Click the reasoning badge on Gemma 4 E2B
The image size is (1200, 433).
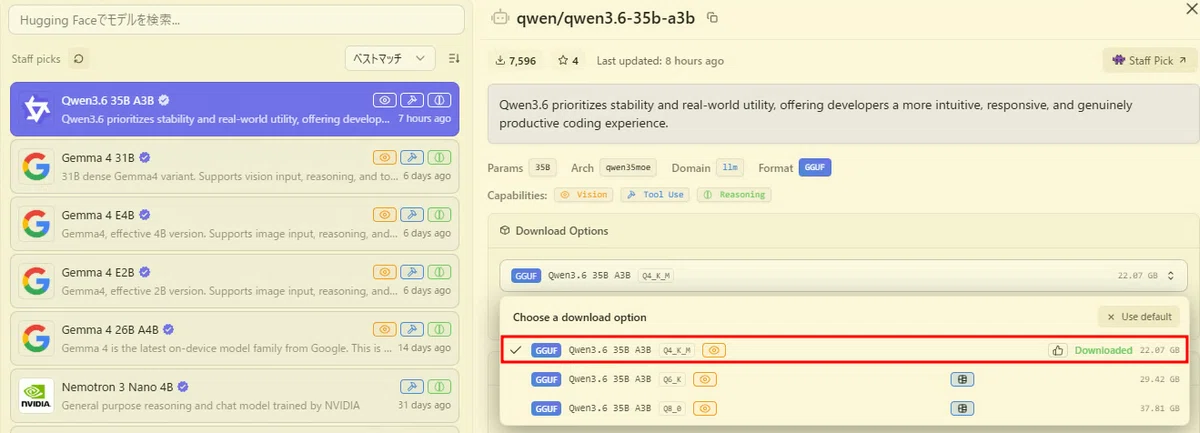[440, 271]
